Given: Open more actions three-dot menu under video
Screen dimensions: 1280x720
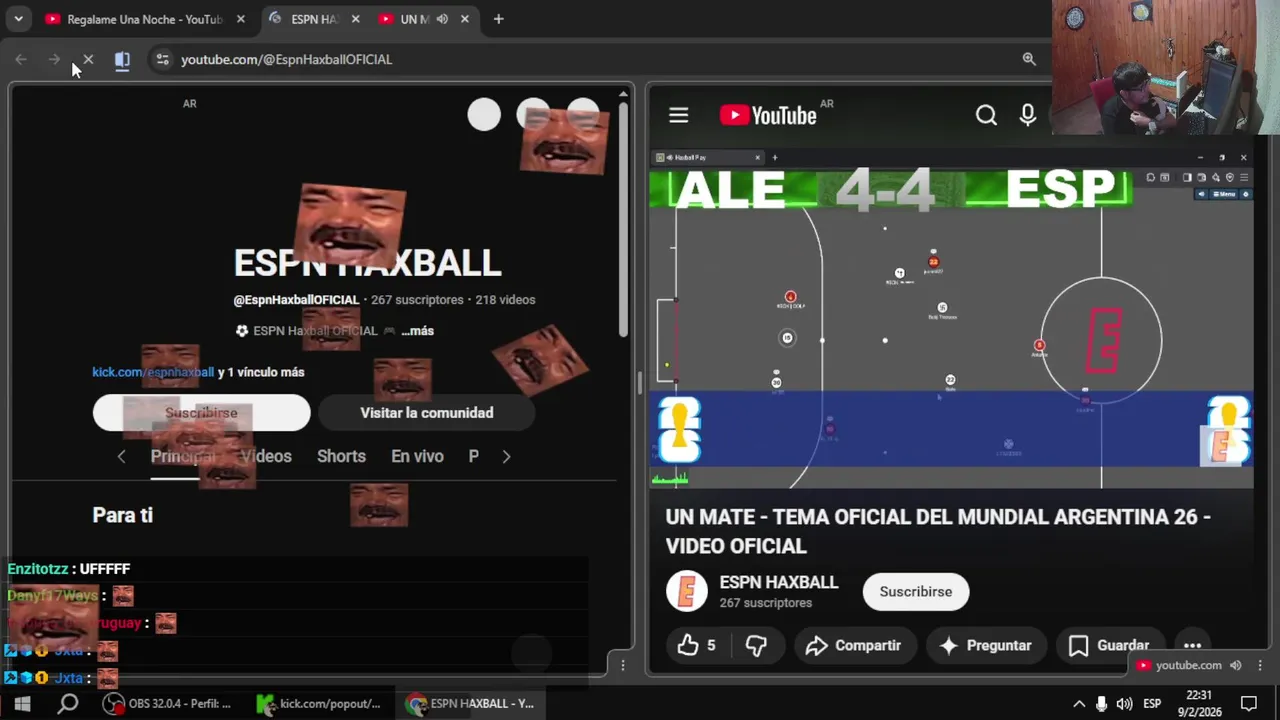Looking at the screenshot, I should pyautogui.click(x=1192, y=646).
